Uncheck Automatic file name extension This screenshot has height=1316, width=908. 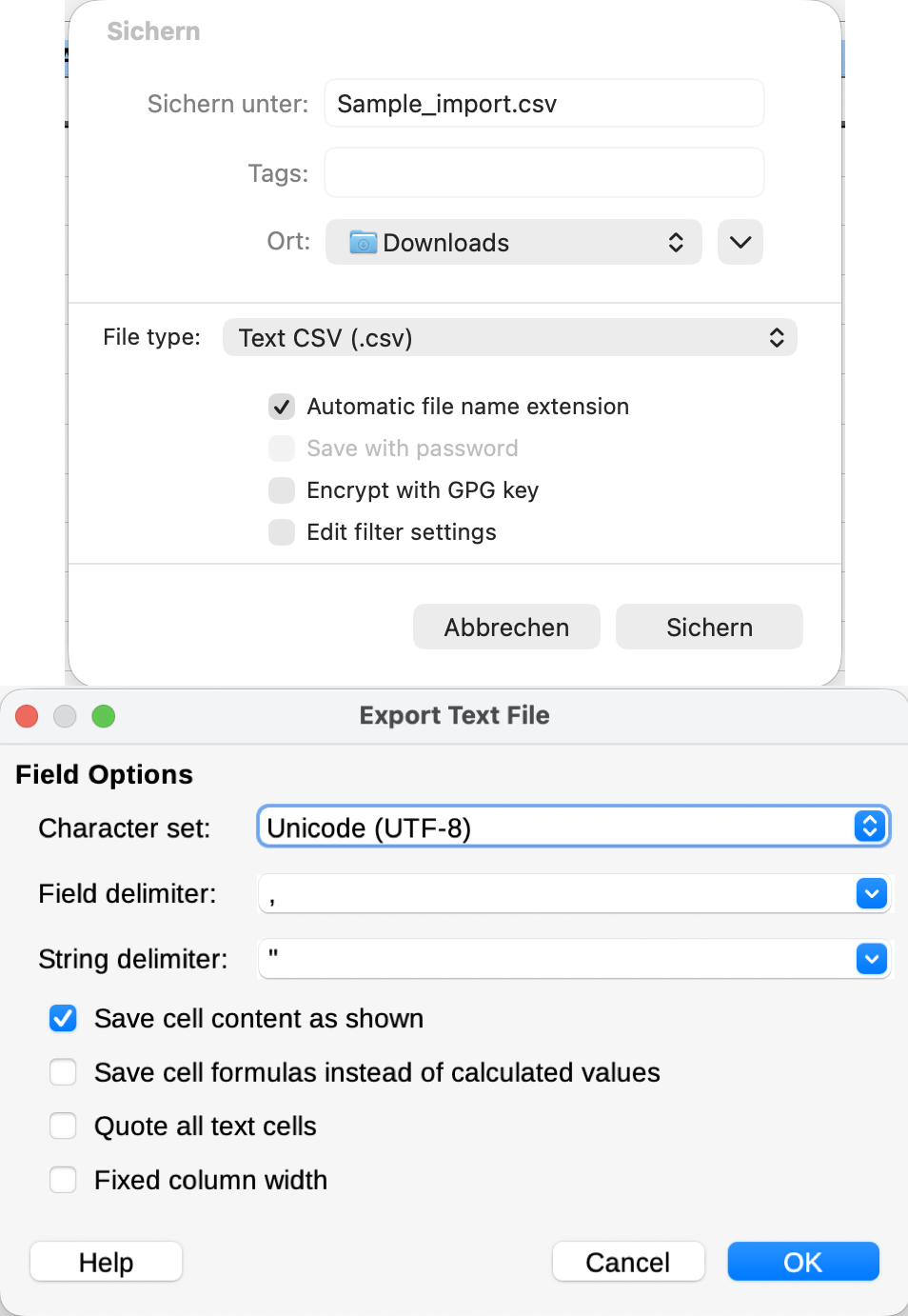click(282, 407)
